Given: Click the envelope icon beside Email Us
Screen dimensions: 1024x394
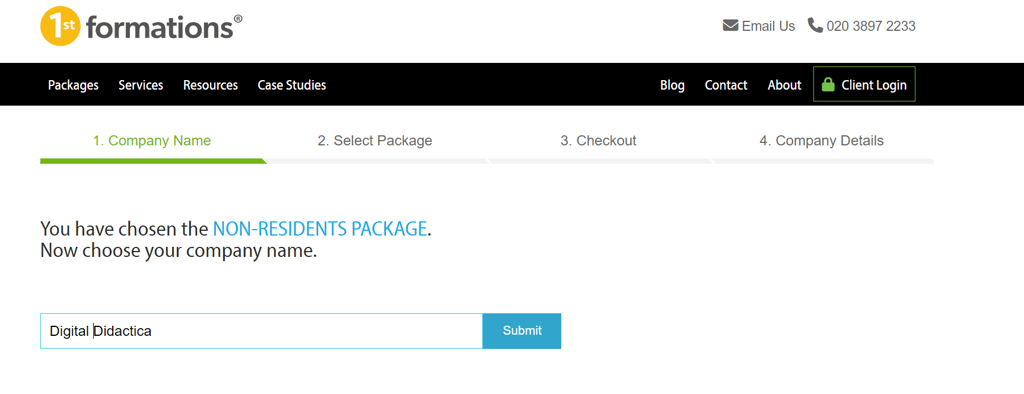Looking at the screenshot, I should coord(730,25).
